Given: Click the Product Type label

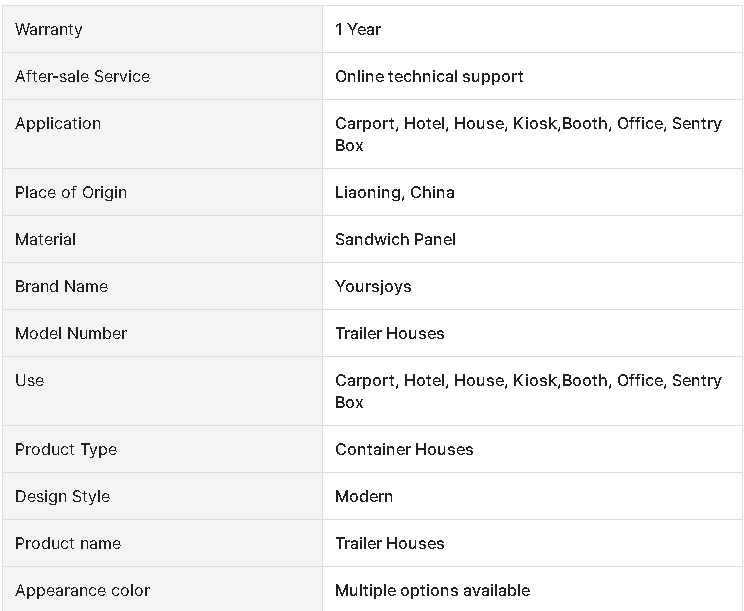Looking at the screenshot, I should [66, 449].
